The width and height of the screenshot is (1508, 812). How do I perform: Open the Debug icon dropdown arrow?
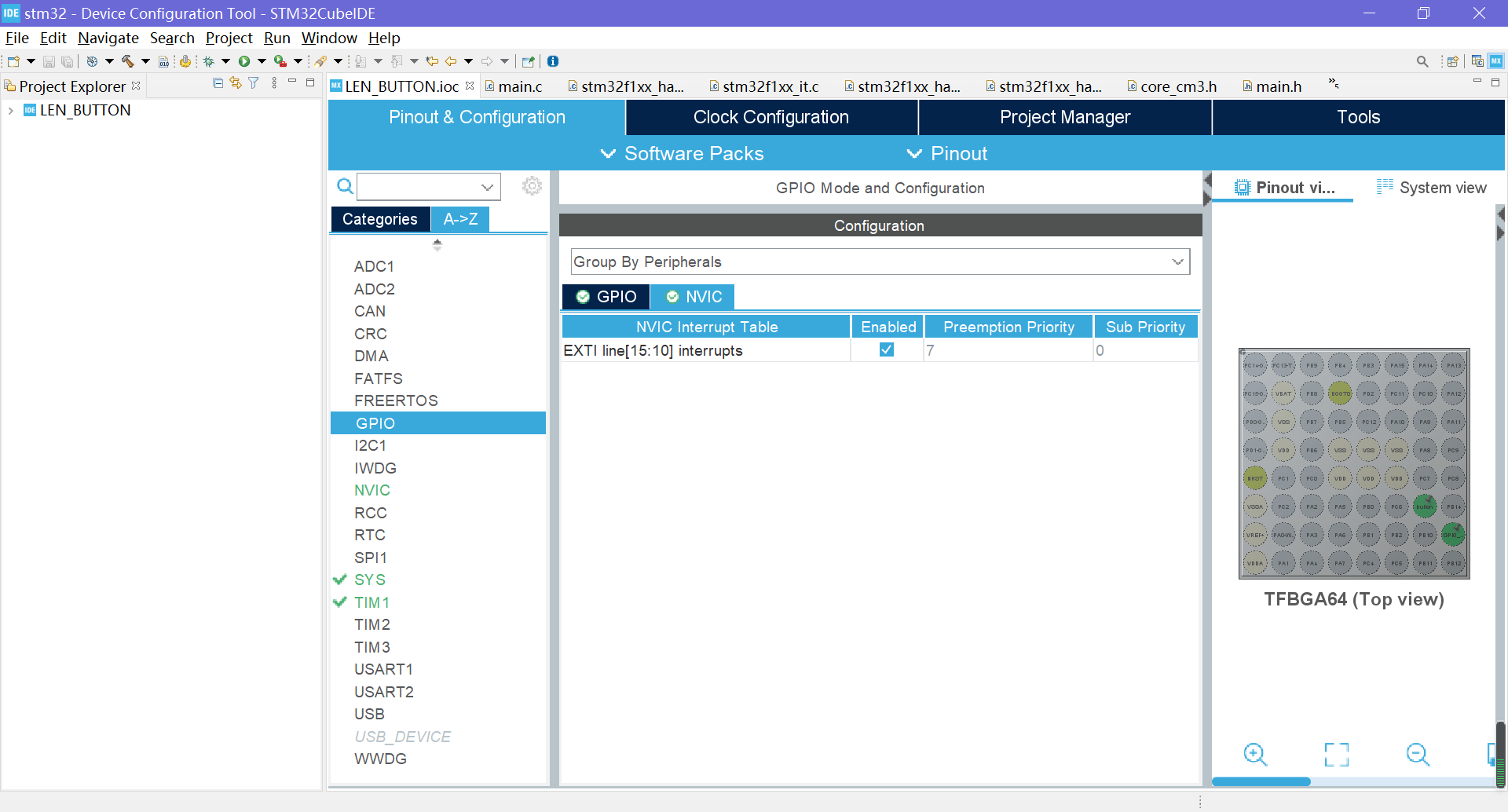coord(225,61)
